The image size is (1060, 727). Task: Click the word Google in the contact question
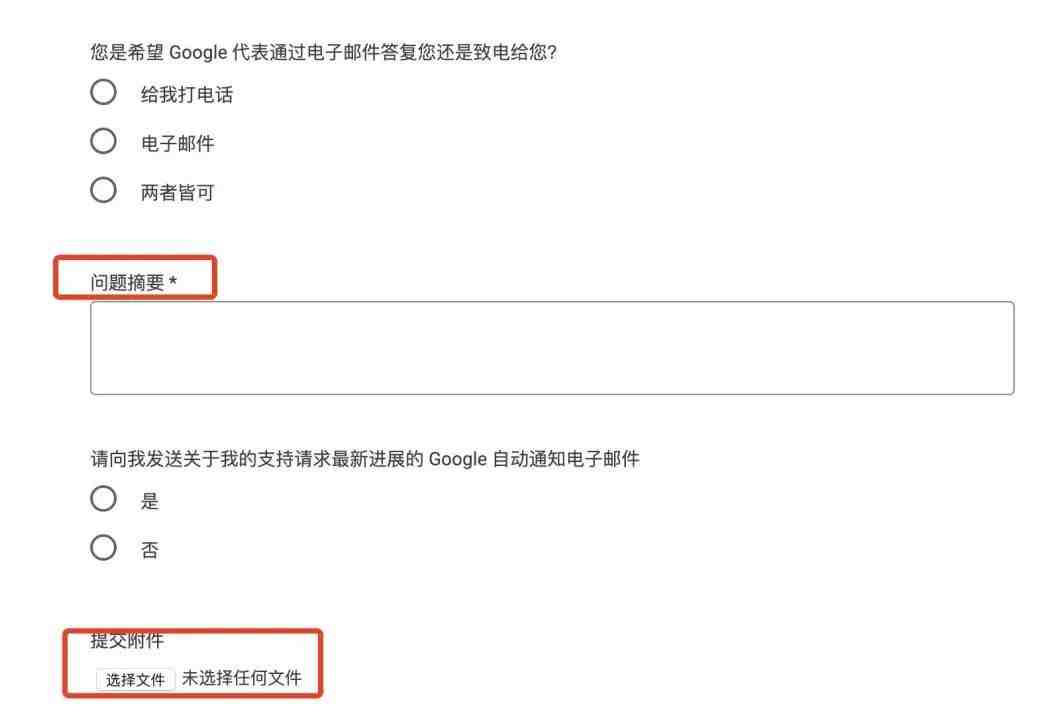[x=197, y=52]
